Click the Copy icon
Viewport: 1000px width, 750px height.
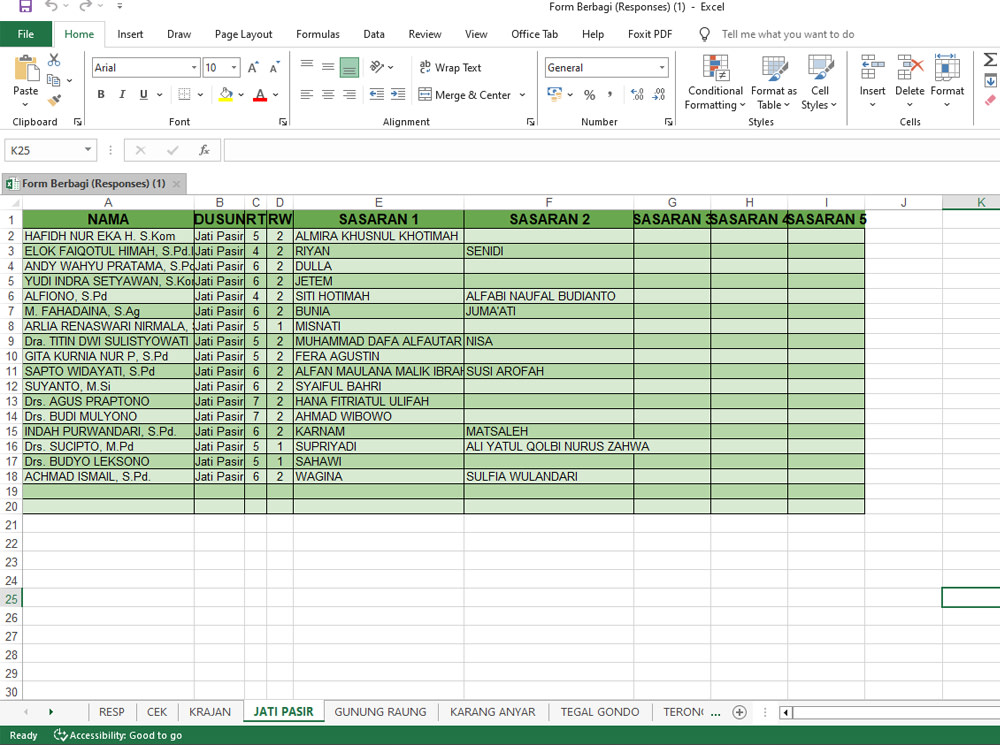(x=54, y=80)
